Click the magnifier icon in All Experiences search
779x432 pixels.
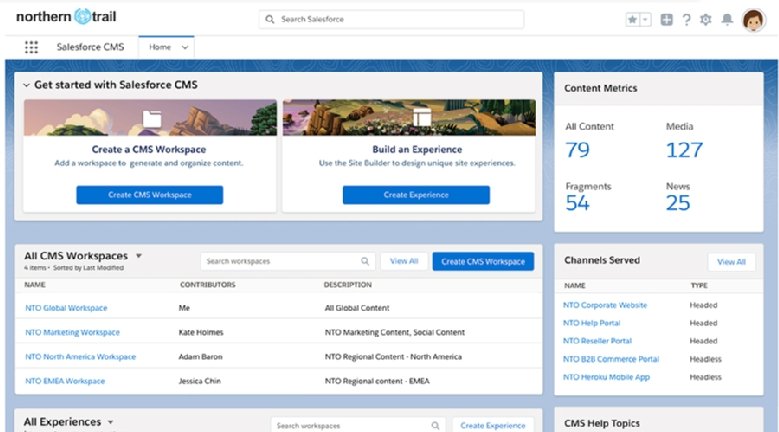[x=435, y=426]
